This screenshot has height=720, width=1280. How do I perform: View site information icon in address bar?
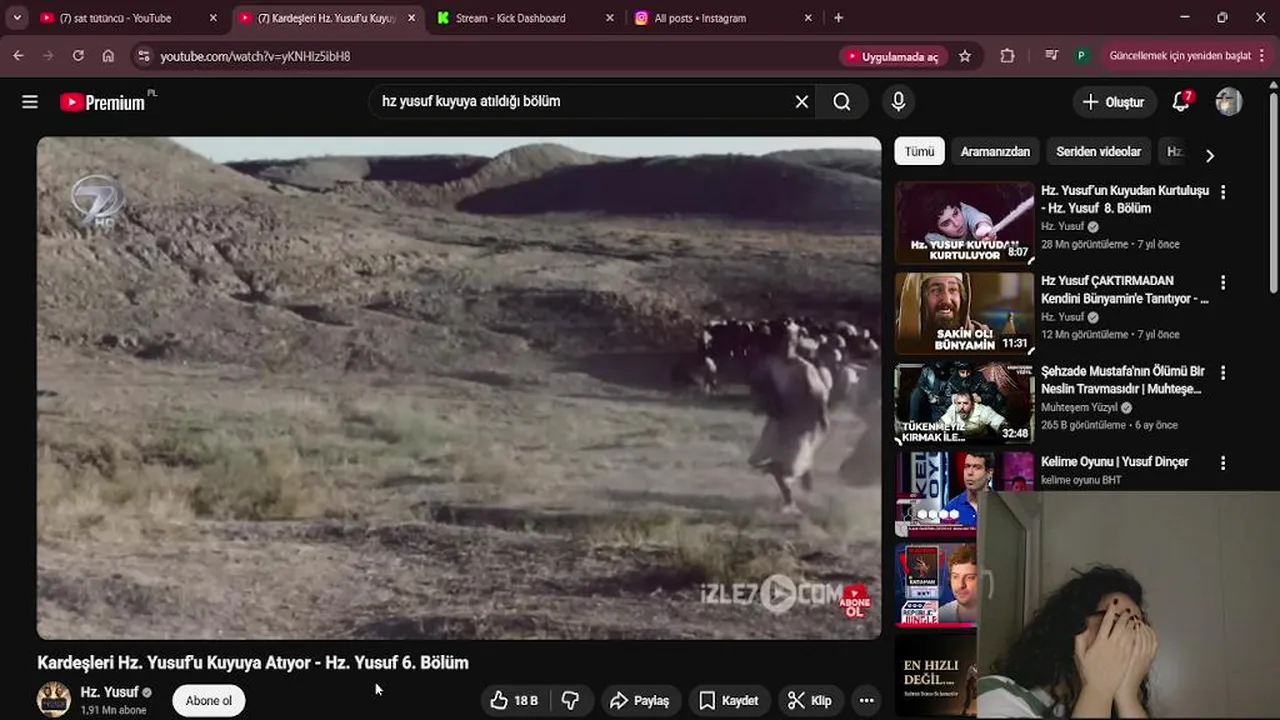pos(143,57)
